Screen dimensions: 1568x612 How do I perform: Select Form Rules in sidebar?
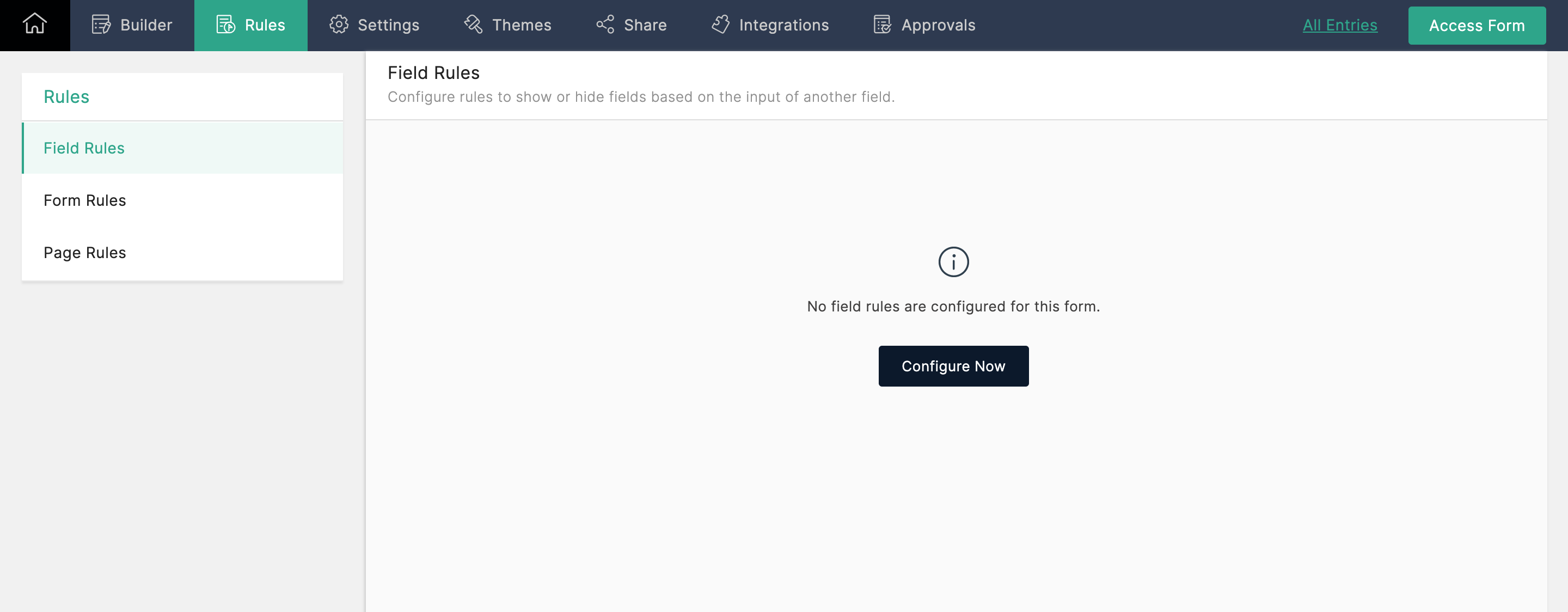(84, 200)
